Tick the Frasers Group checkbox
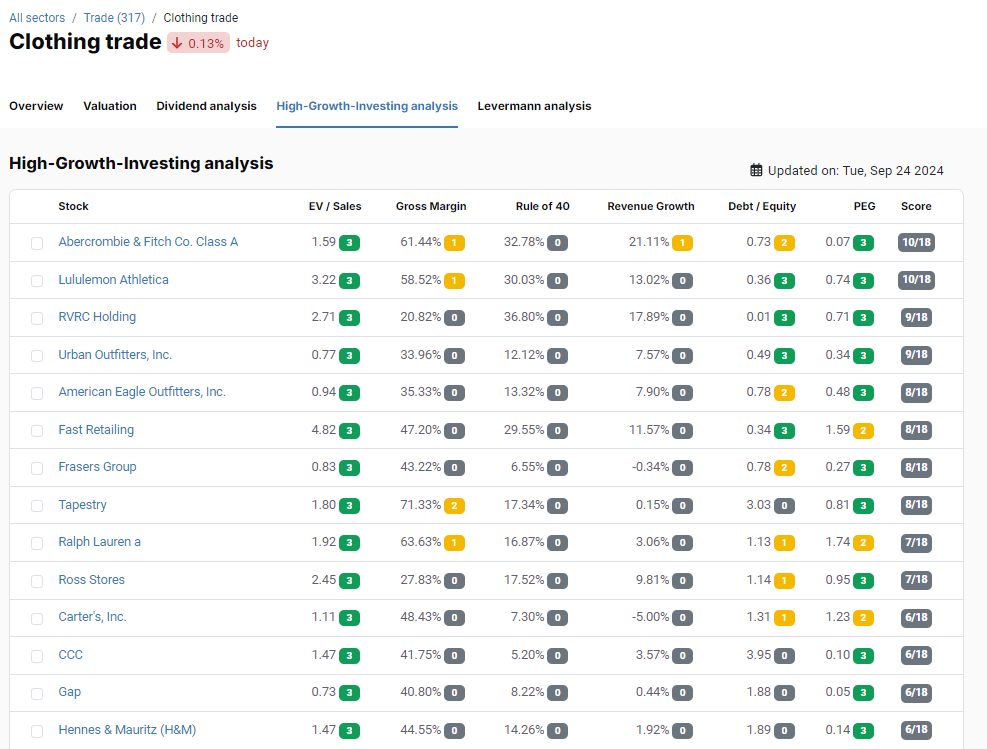 [x=37, y=468]
